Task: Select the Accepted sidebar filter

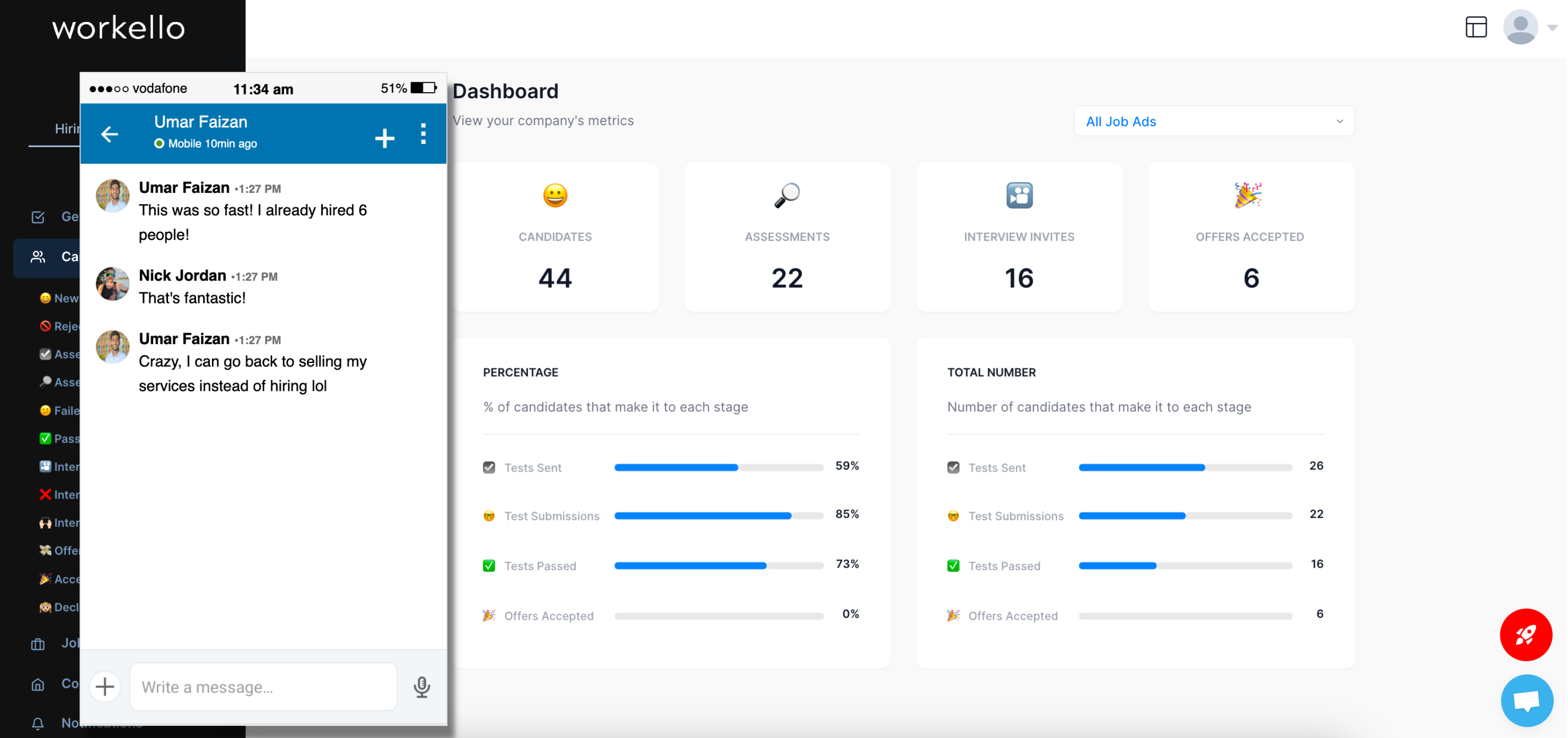Action: coord(59,579)
